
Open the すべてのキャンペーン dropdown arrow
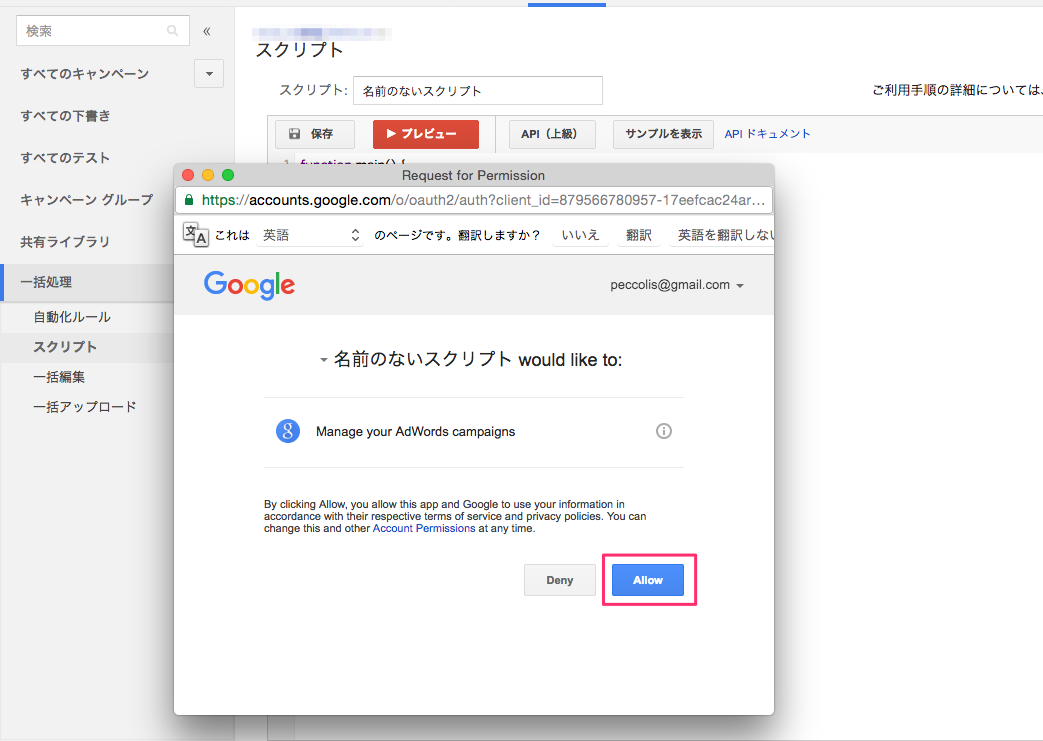pos(209,74)
